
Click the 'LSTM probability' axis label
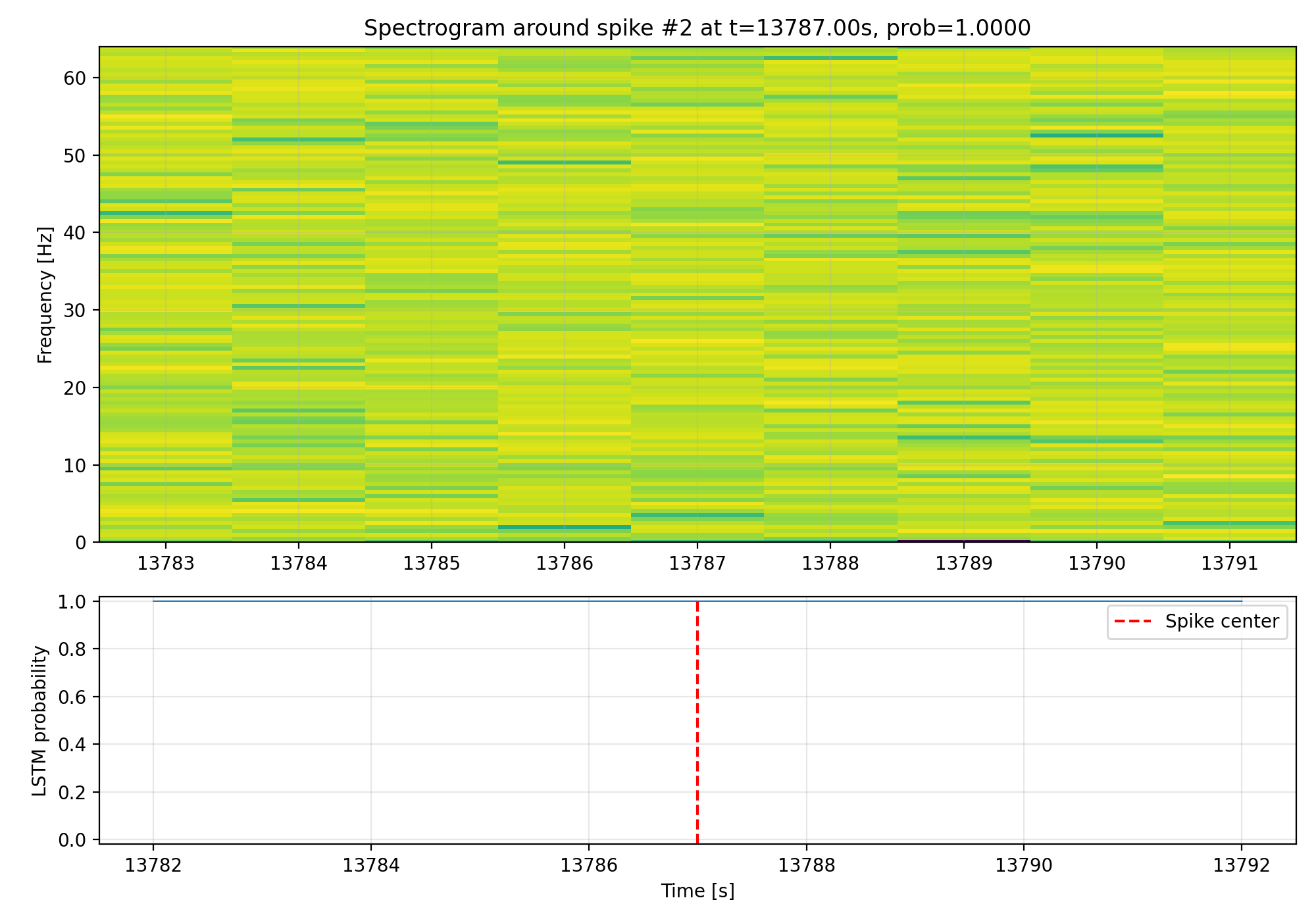click(40, 721)
